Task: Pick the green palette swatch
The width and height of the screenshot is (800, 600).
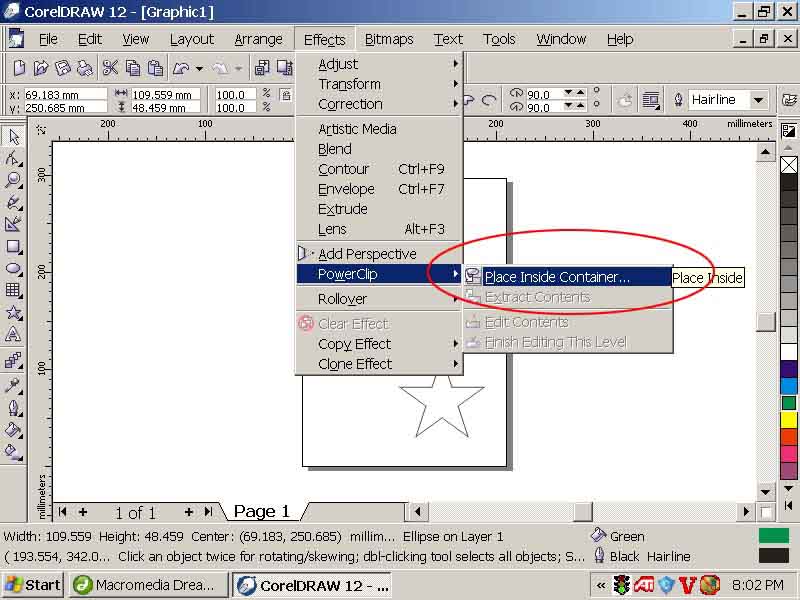Action: pyautogui.click(x=789, y=403)
